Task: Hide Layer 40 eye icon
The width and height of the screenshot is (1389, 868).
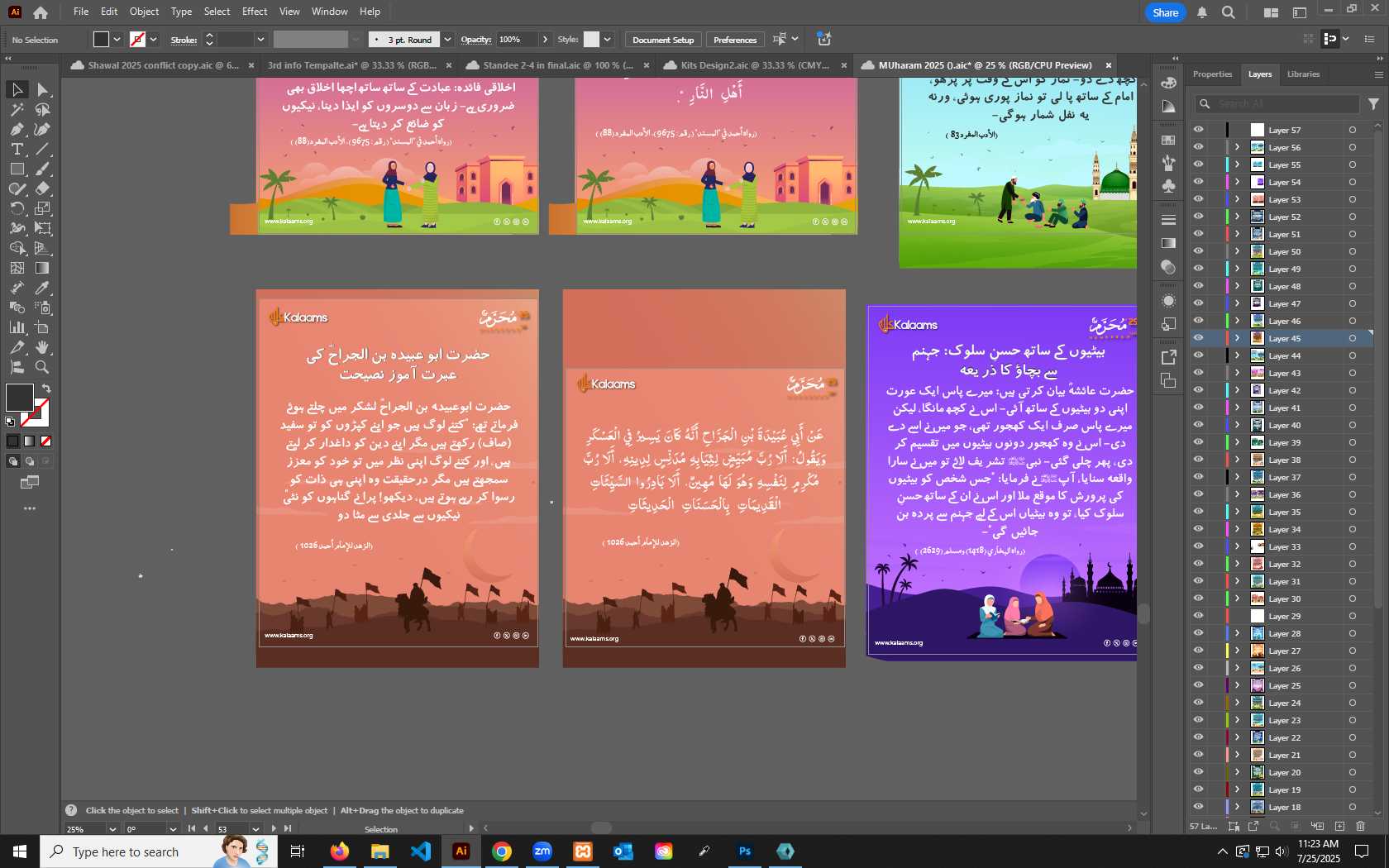Action: [x=1198, y=425]
